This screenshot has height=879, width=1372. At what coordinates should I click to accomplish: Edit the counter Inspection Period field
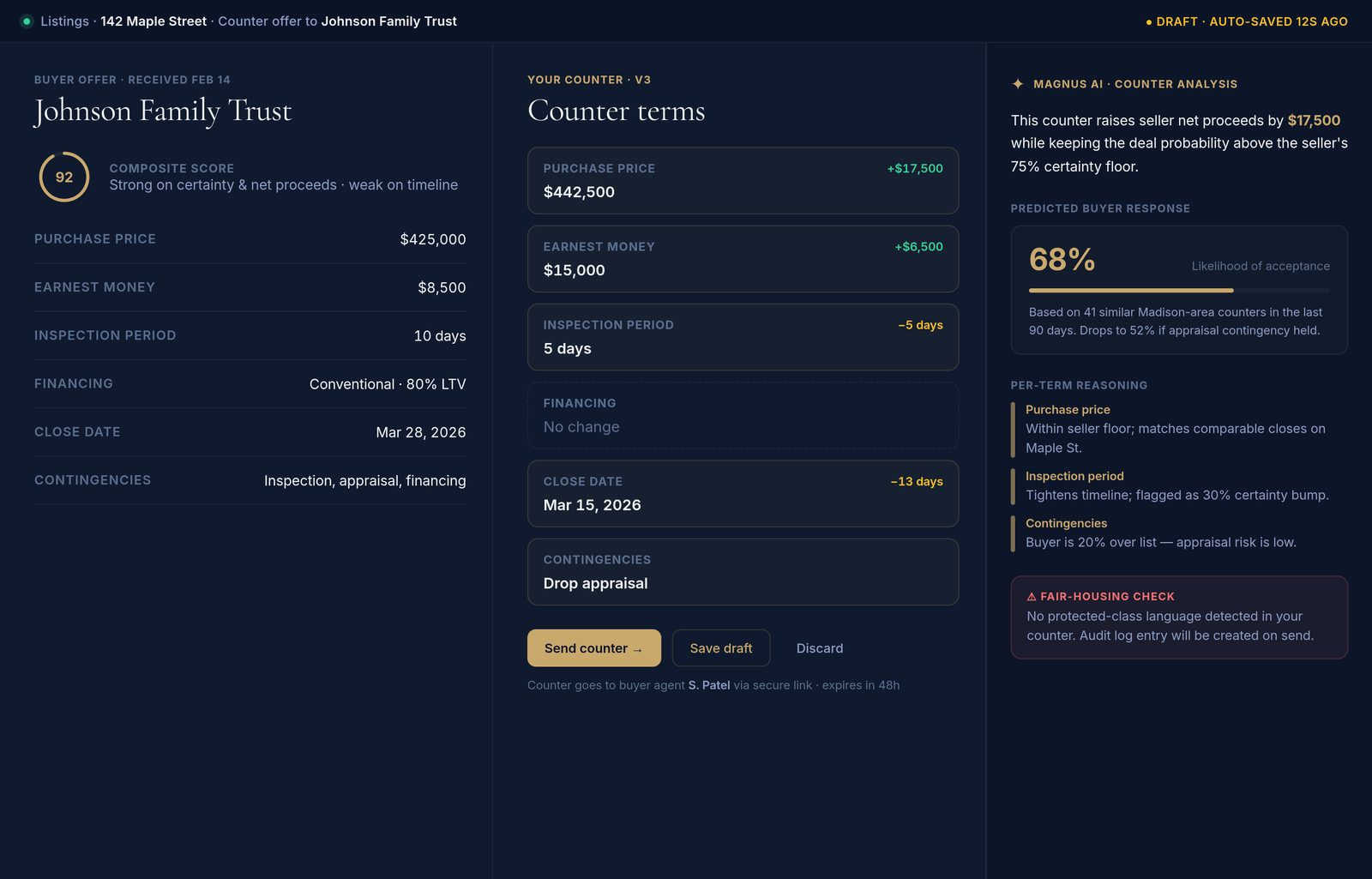point(743,337)
